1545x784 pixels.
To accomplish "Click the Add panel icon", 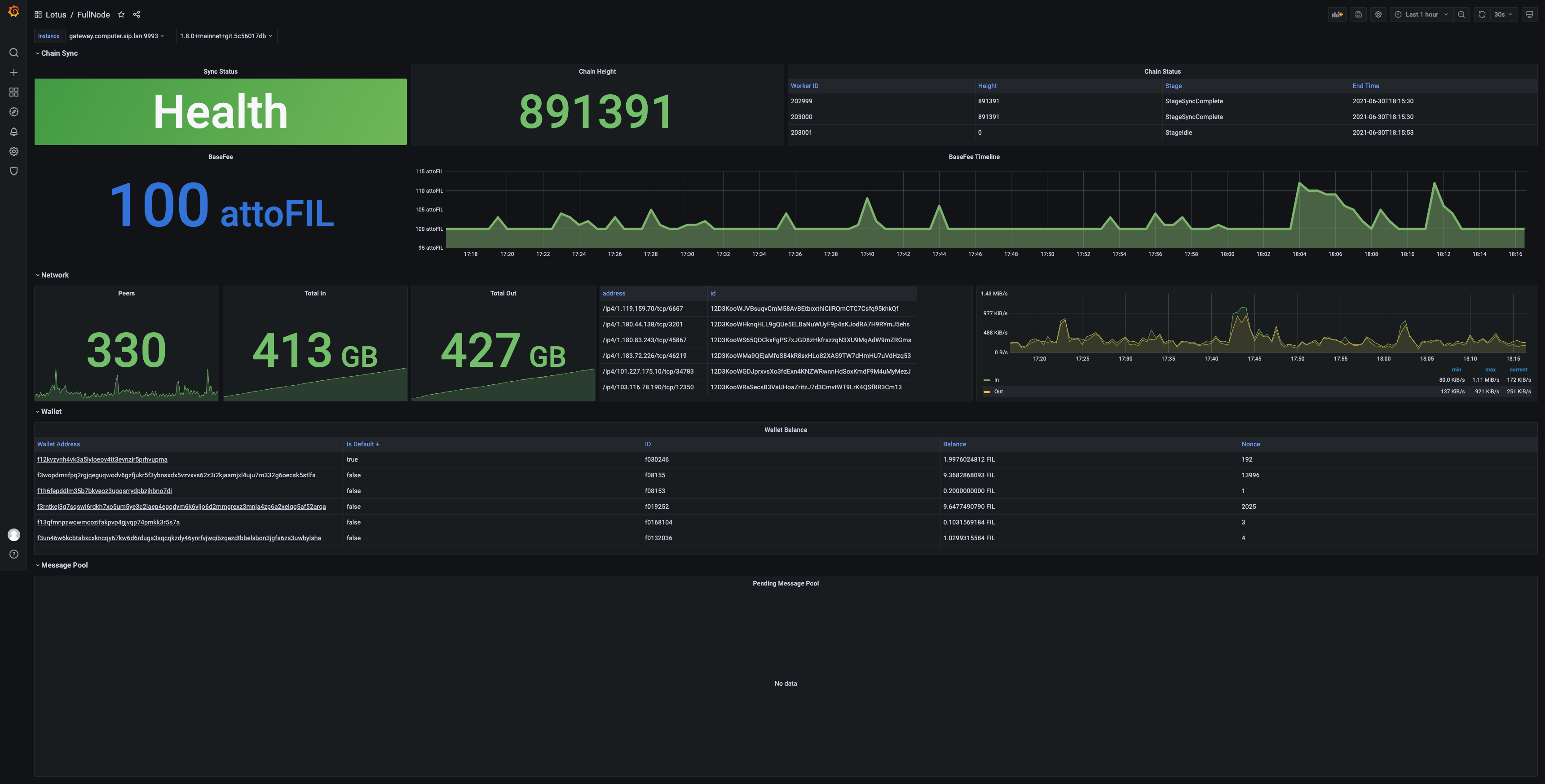I will click(1337, 14).
